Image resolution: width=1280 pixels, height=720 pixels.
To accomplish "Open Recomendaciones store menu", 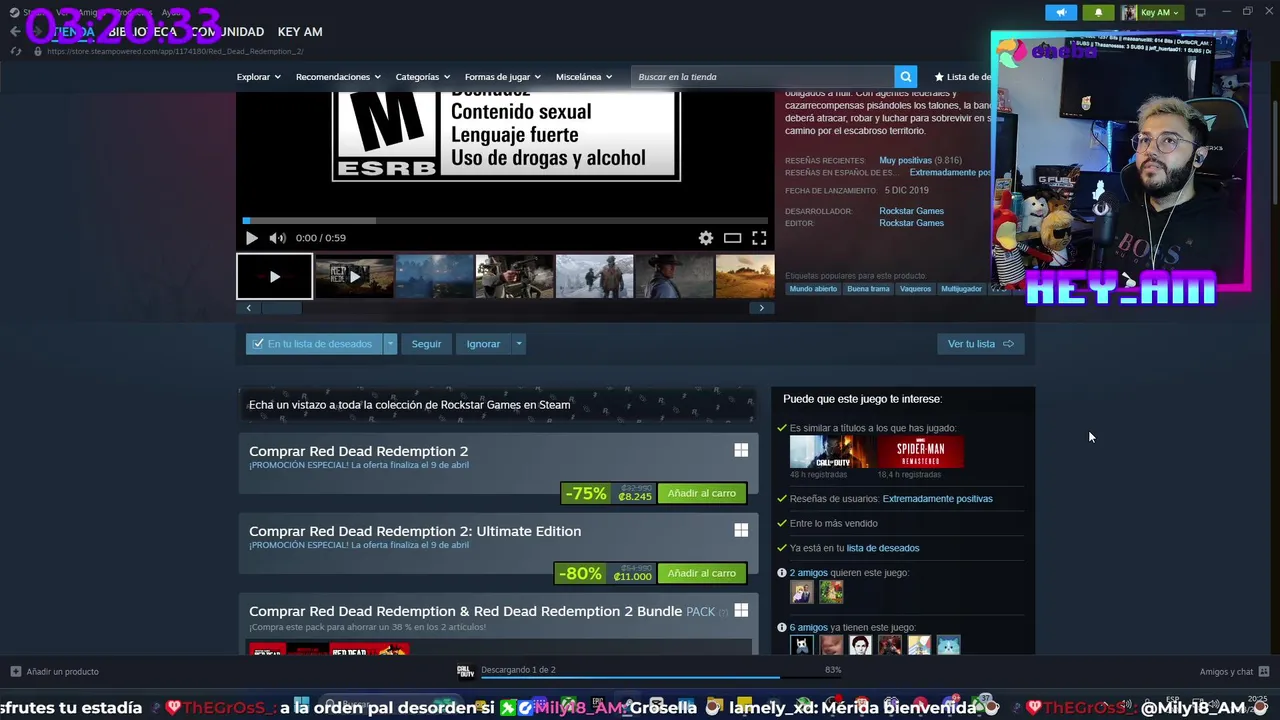I will [x=338, y=77].
